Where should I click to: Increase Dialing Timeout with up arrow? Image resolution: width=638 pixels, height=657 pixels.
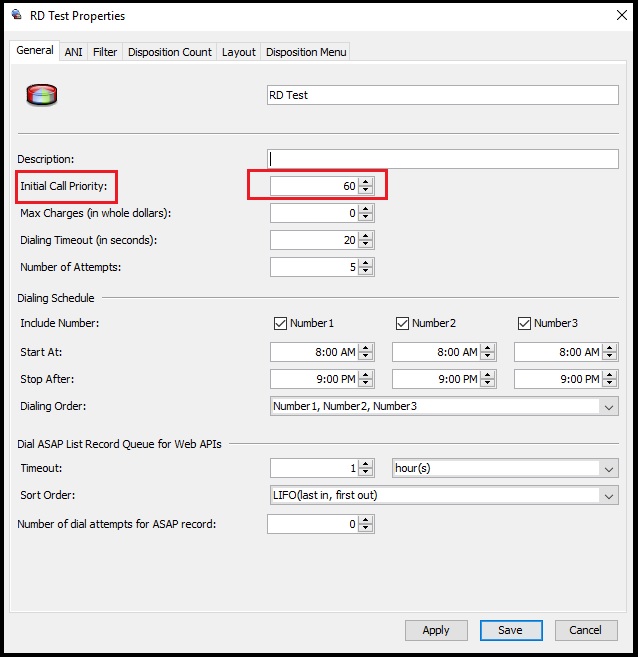[366, 235]
